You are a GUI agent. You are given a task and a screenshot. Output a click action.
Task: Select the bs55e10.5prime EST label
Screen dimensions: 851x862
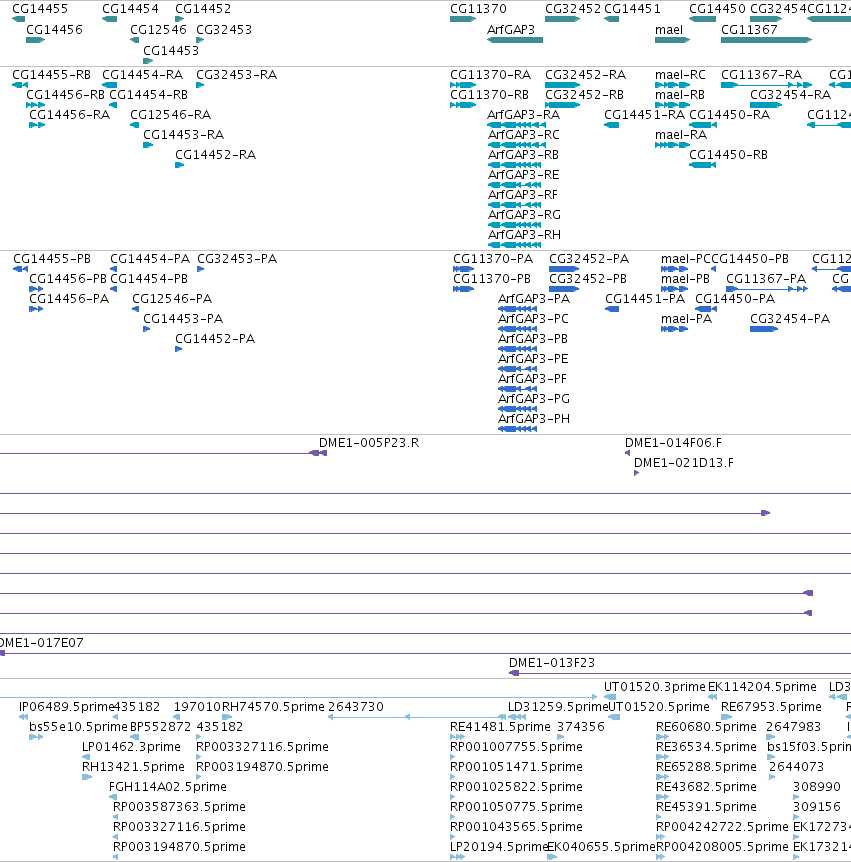point(78,727)
